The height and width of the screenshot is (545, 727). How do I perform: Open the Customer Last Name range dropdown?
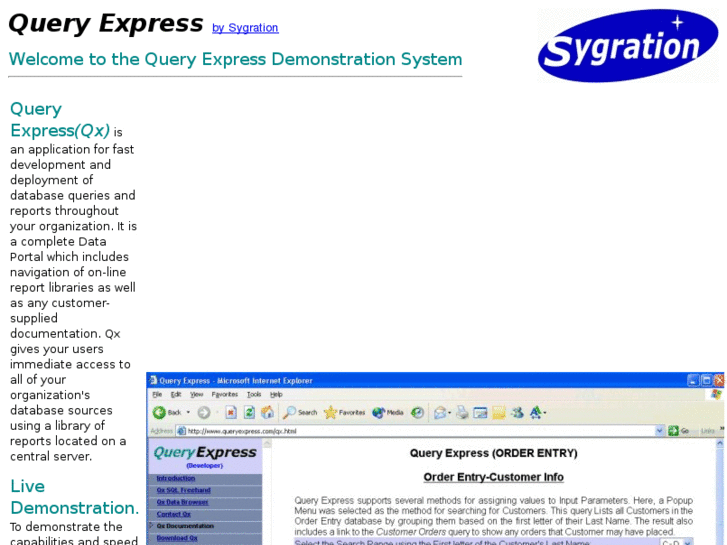[x=676, y=542]
